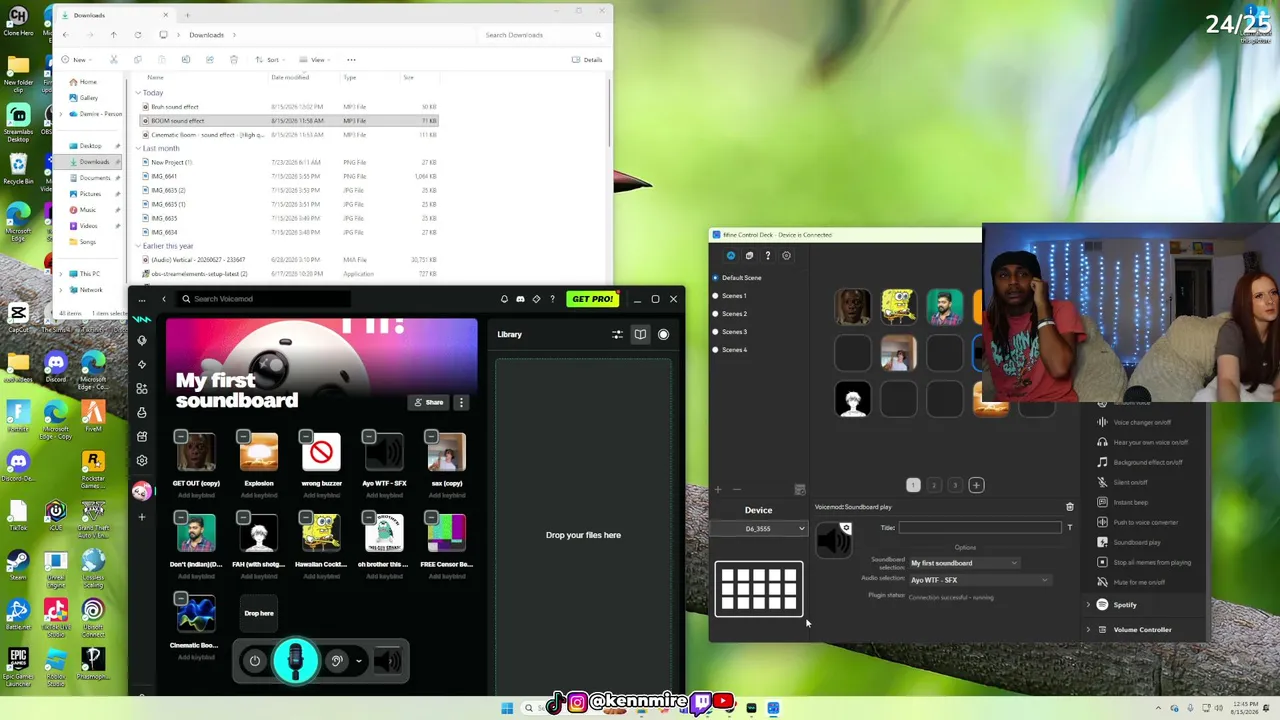Click the New button in Explorer
Image resolution: width=1280 pixels, height=720 pixels.
click(75, 60)
